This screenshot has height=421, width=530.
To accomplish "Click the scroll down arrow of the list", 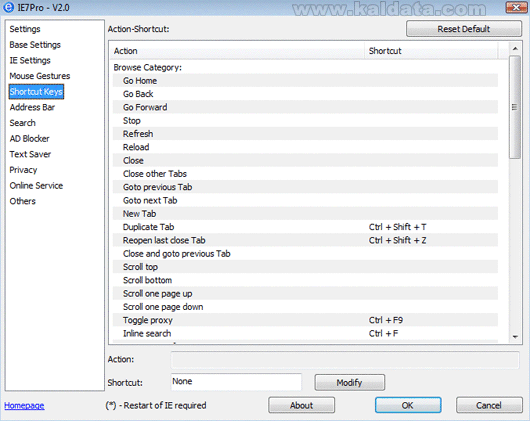I will [515, 337].
